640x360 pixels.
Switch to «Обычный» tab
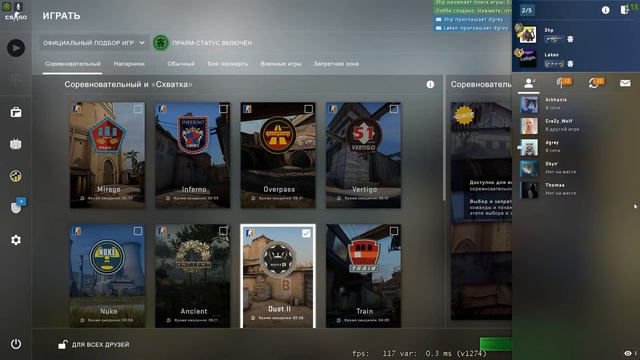click(181, 64)
